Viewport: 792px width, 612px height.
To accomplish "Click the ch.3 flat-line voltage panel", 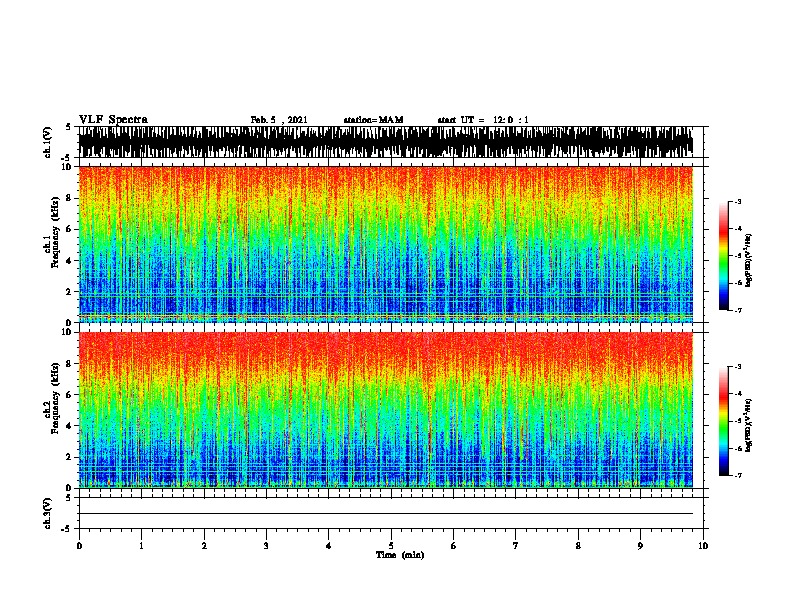I will [390, 513].
